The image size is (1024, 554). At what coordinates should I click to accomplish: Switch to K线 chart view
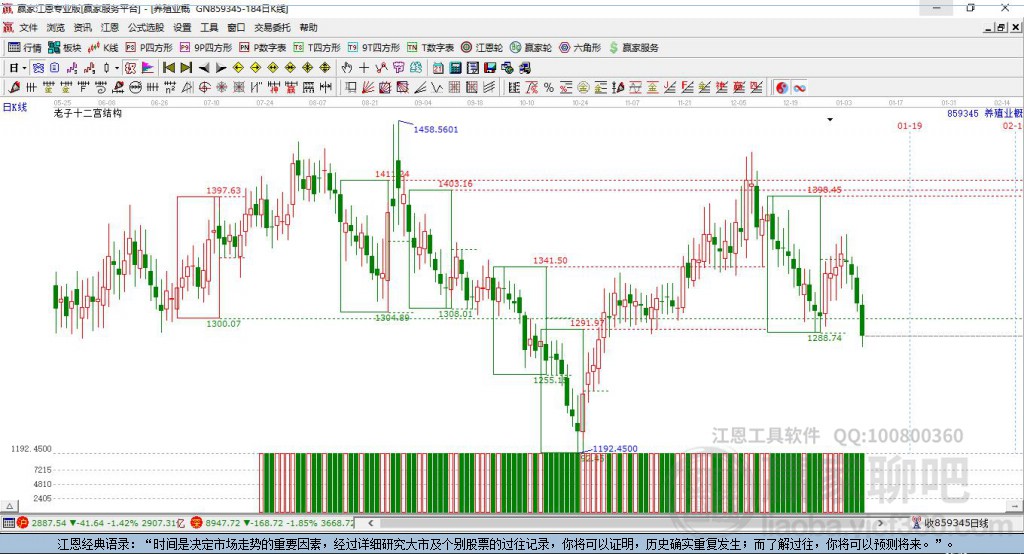103,48
